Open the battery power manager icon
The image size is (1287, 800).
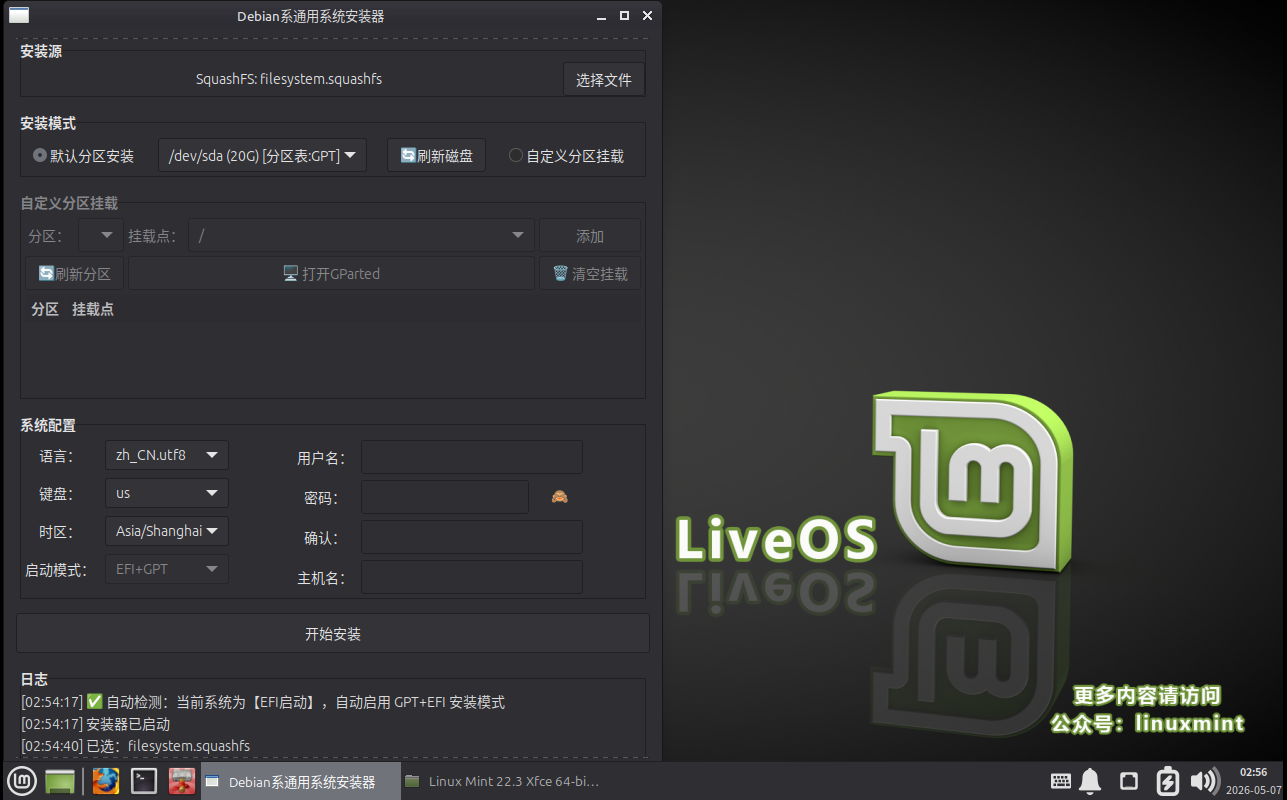pyautogui.click(x=1167, y=781)
